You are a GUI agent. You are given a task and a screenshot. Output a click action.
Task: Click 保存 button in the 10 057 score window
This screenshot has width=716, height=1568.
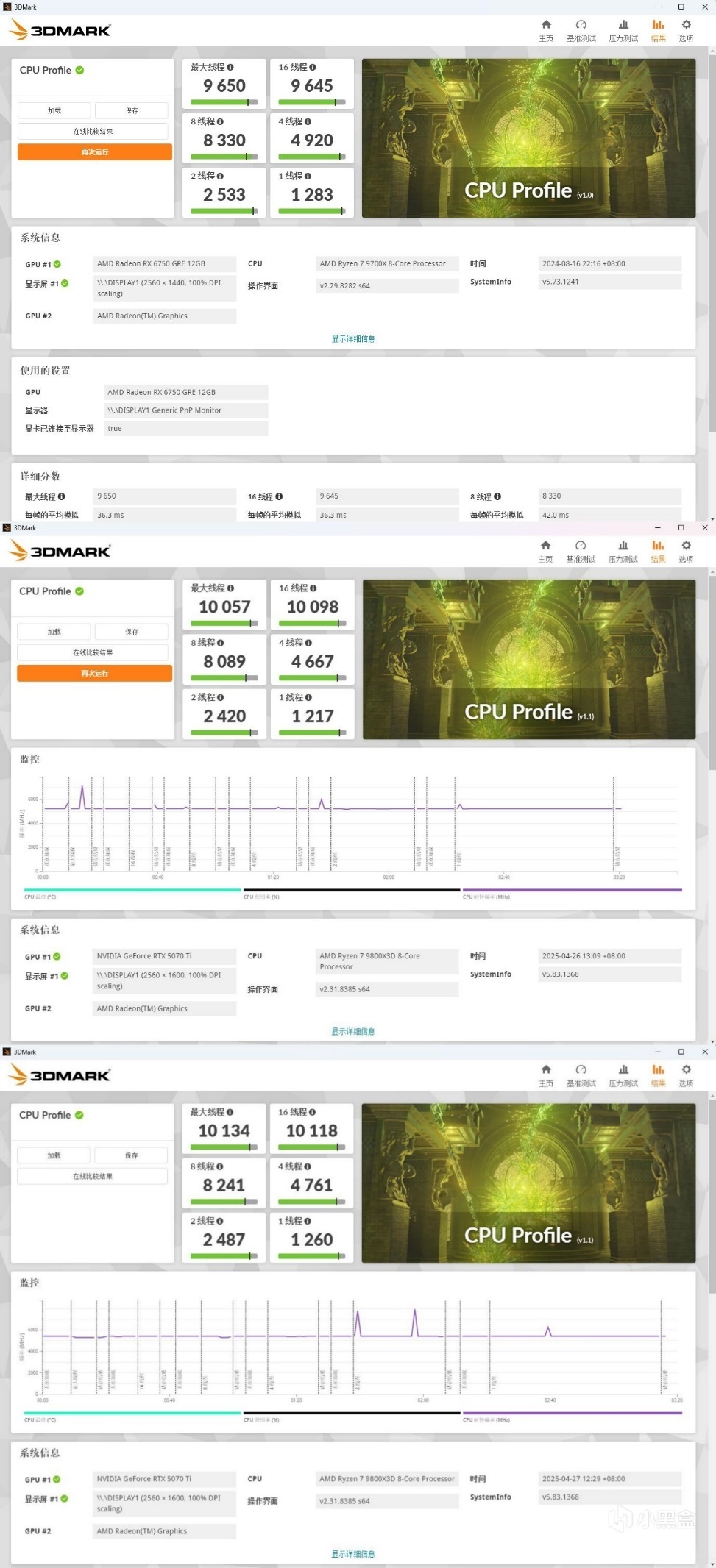click(132, 632)
